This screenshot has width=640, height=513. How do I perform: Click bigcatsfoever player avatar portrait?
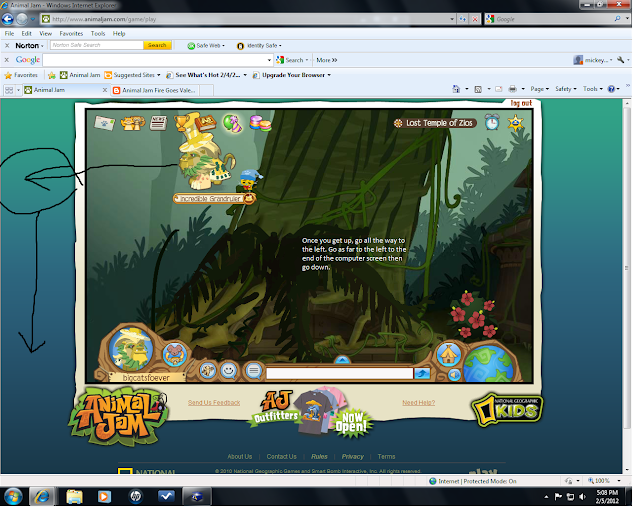click(131, 349)
